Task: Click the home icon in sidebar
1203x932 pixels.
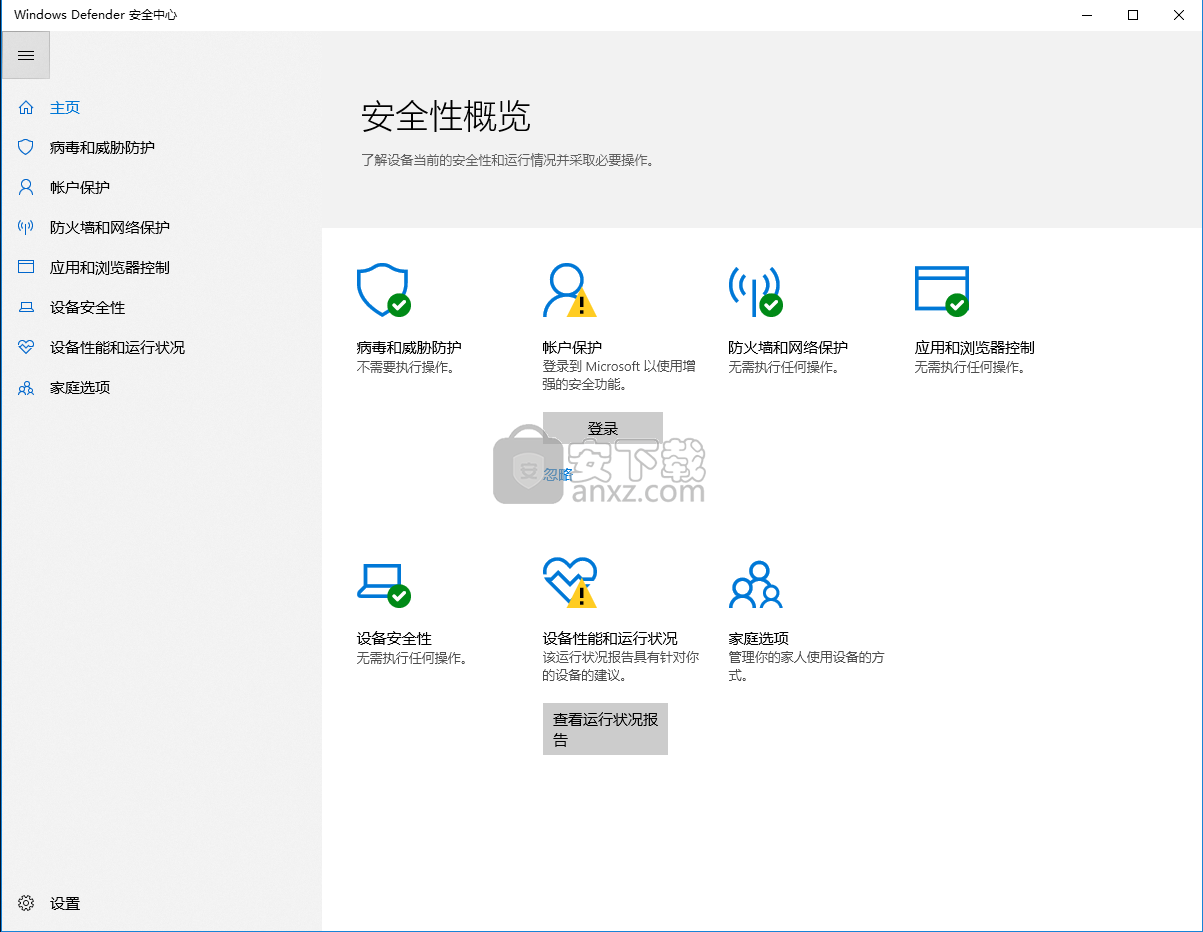Action: (x=26, y=107)
